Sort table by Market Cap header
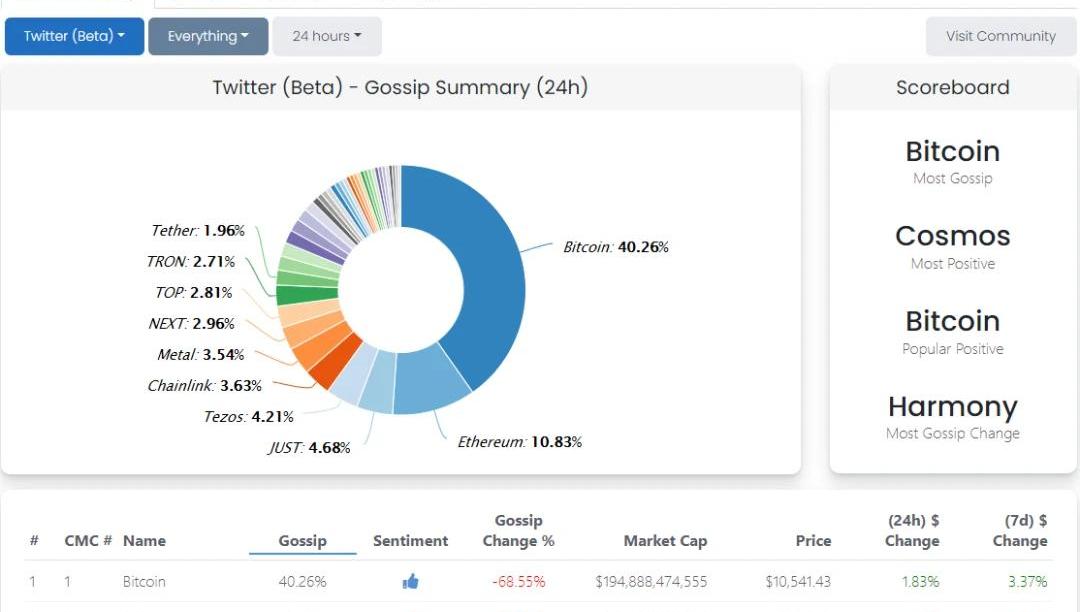This screenshot has height=612, width=1080. click(665, 540)
